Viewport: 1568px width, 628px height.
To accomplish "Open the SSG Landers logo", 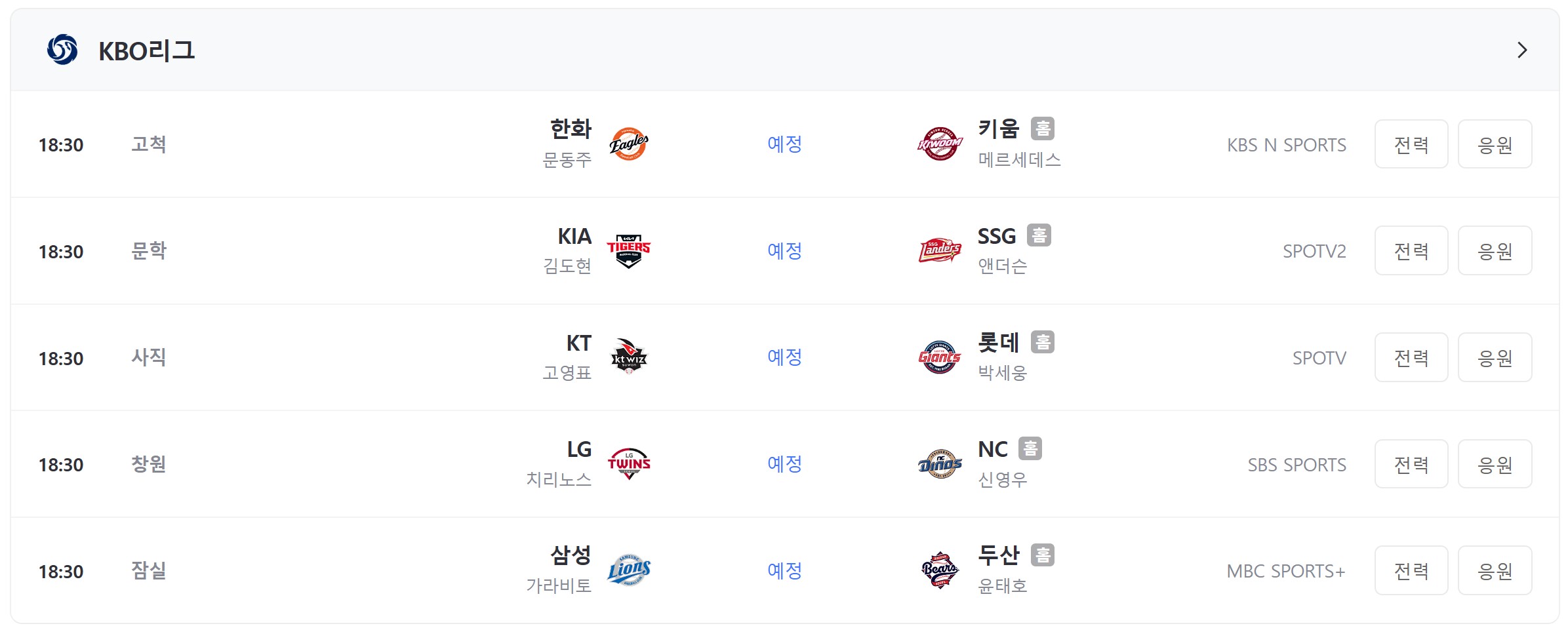I will pyautogui.click(x=940, y=251).
